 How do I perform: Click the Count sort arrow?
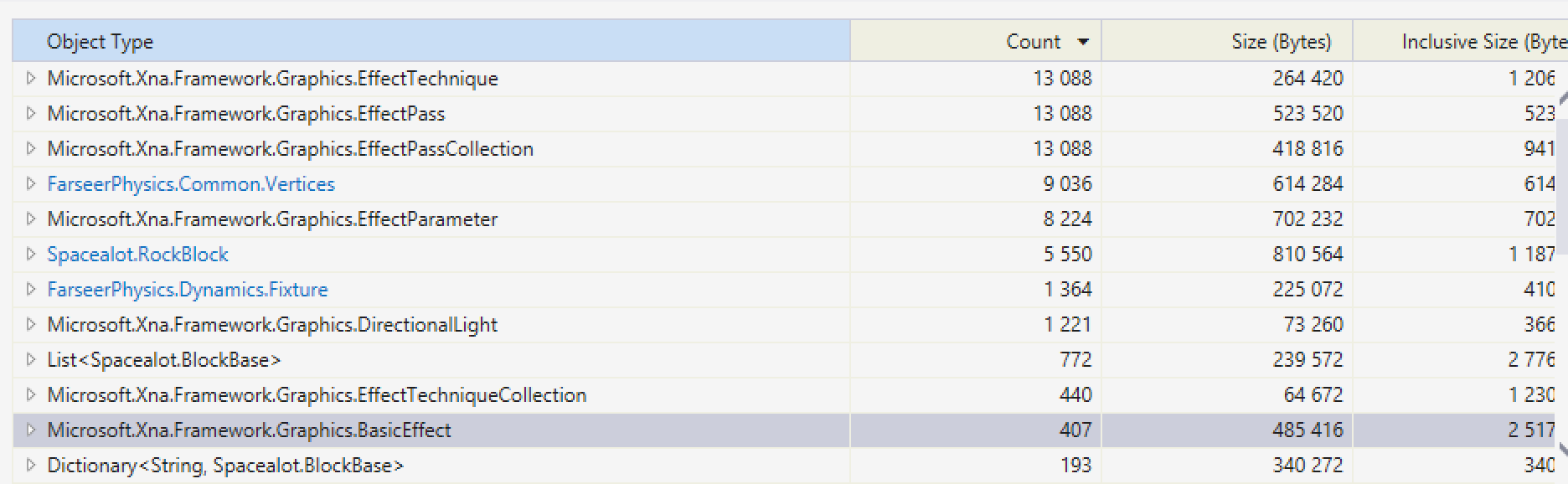(1083, 42)
